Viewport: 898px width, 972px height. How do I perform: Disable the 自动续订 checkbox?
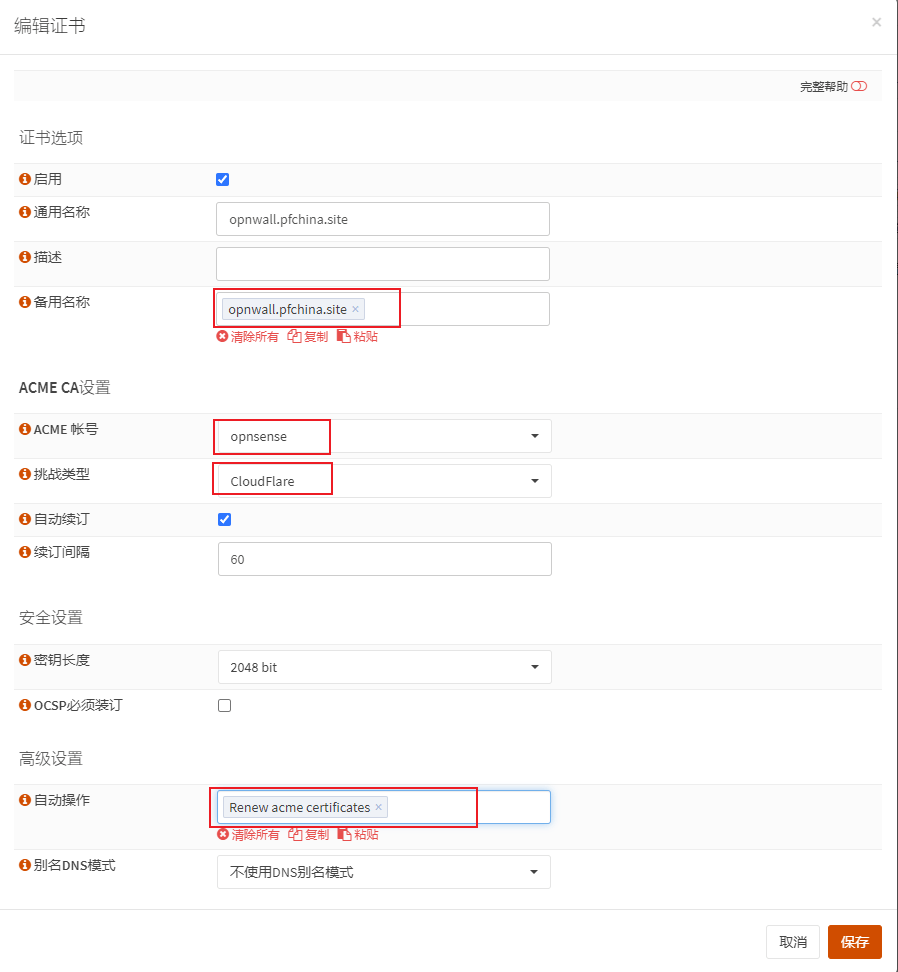[225, 520]
